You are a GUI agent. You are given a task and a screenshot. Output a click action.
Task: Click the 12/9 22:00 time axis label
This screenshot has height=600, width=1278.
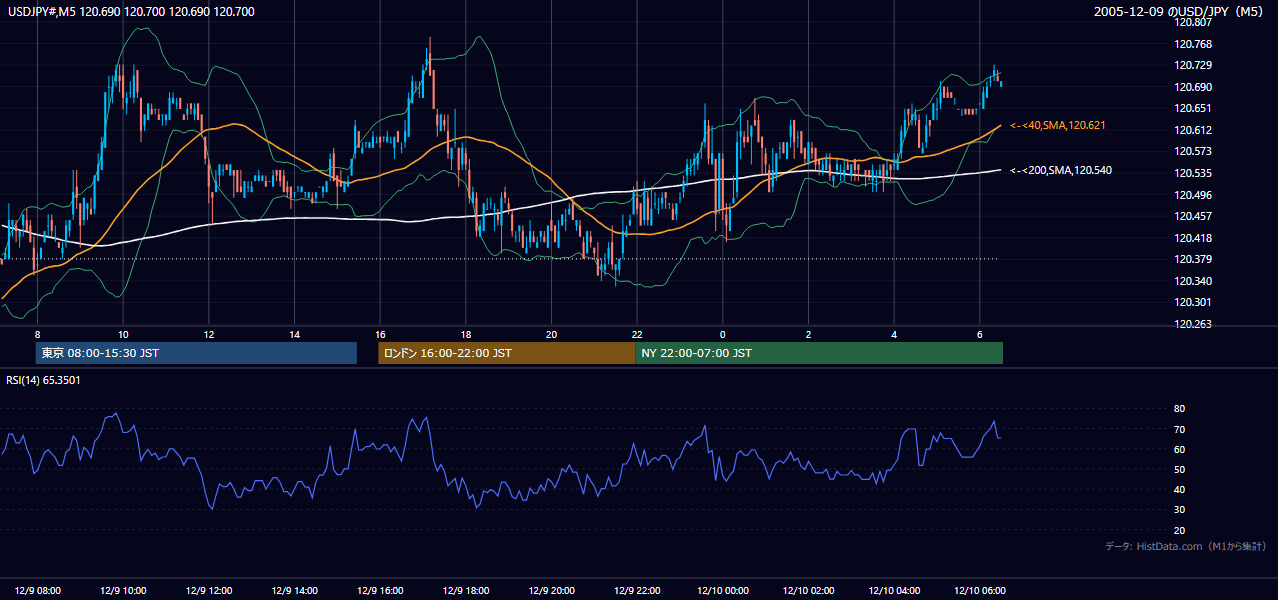click(638, 591)
